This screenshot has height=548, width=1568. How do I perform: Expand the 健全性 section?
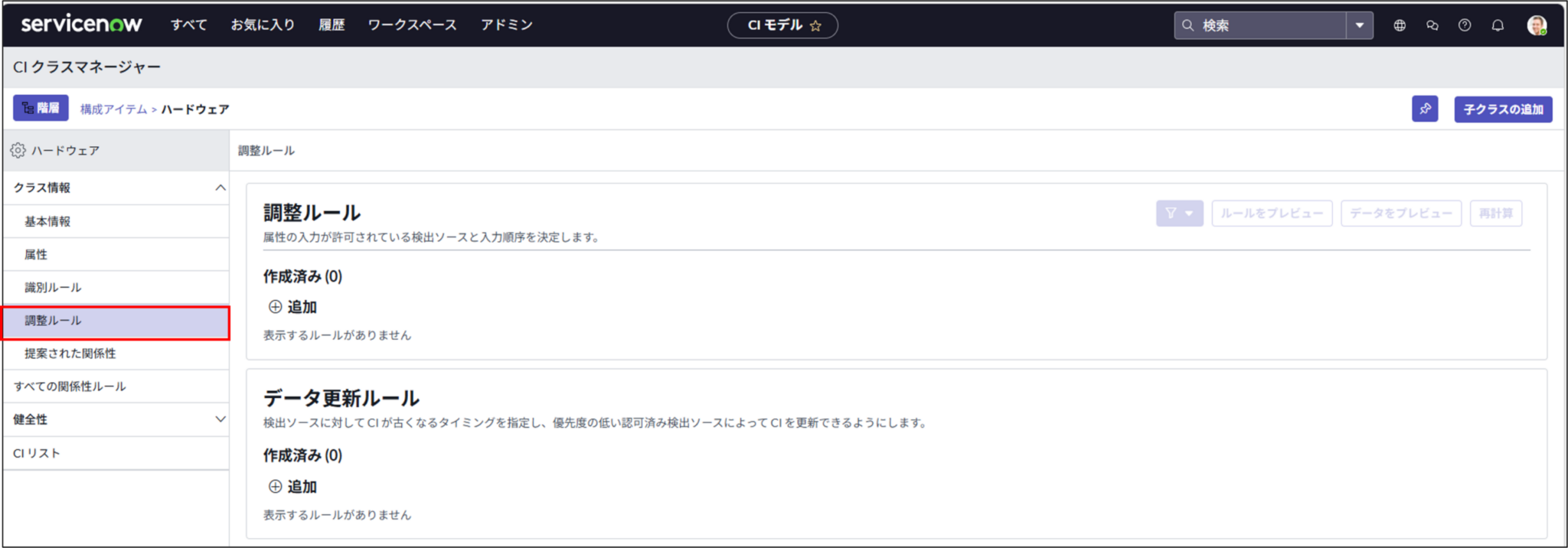coord(220,419)
